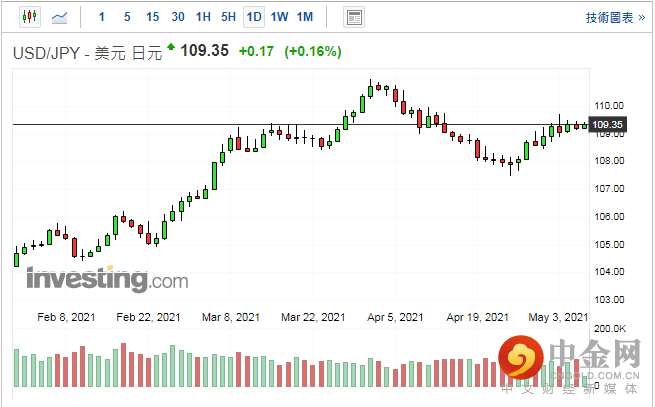
Task: Click the 108.00 price axis label
Action: coord(609,161)
